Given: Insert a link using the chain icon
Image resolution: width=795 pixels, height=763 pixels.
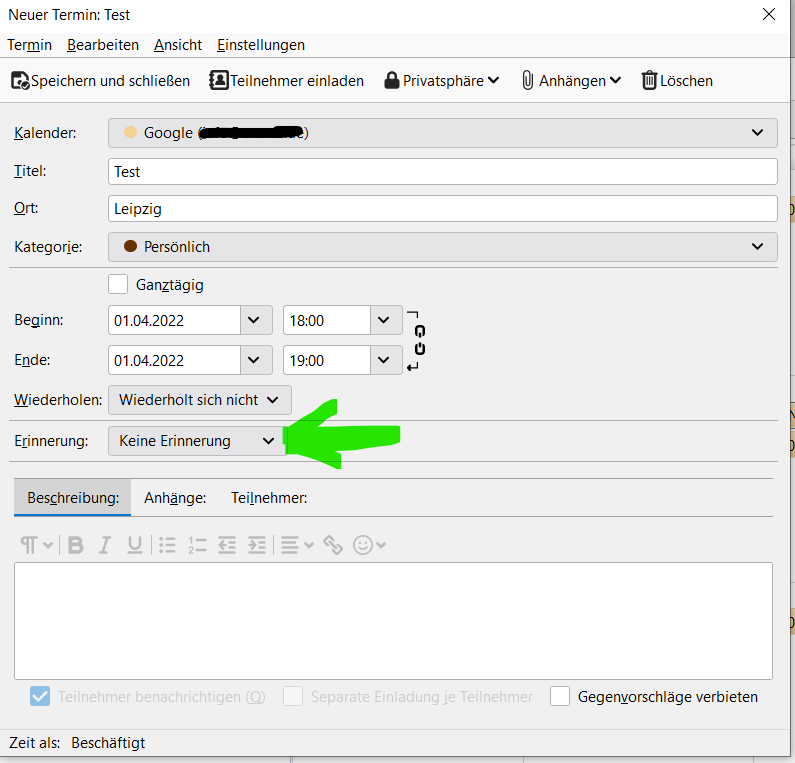Looking at the screenshot, I should coord(333,545).
